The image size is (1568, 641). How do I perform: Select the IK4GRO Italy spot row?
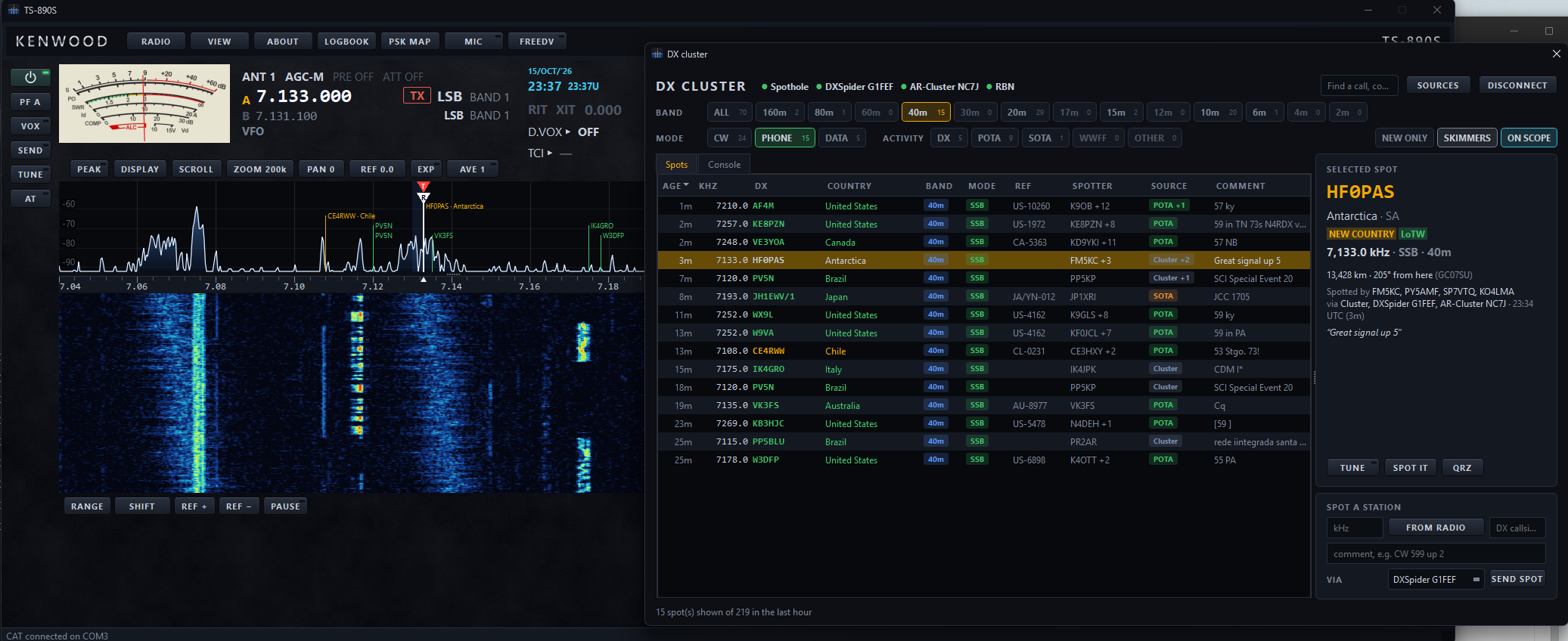pos(983,369)
